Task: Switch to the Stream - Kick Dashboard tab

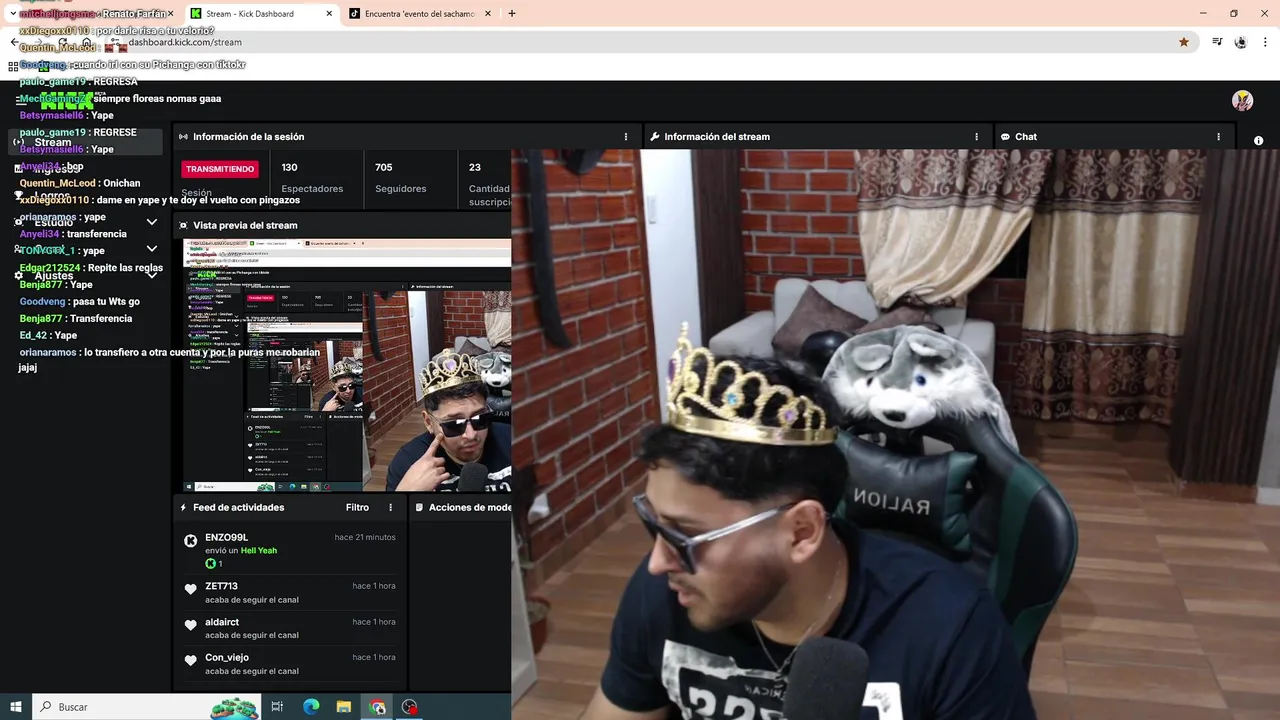Action: (262, 14)
